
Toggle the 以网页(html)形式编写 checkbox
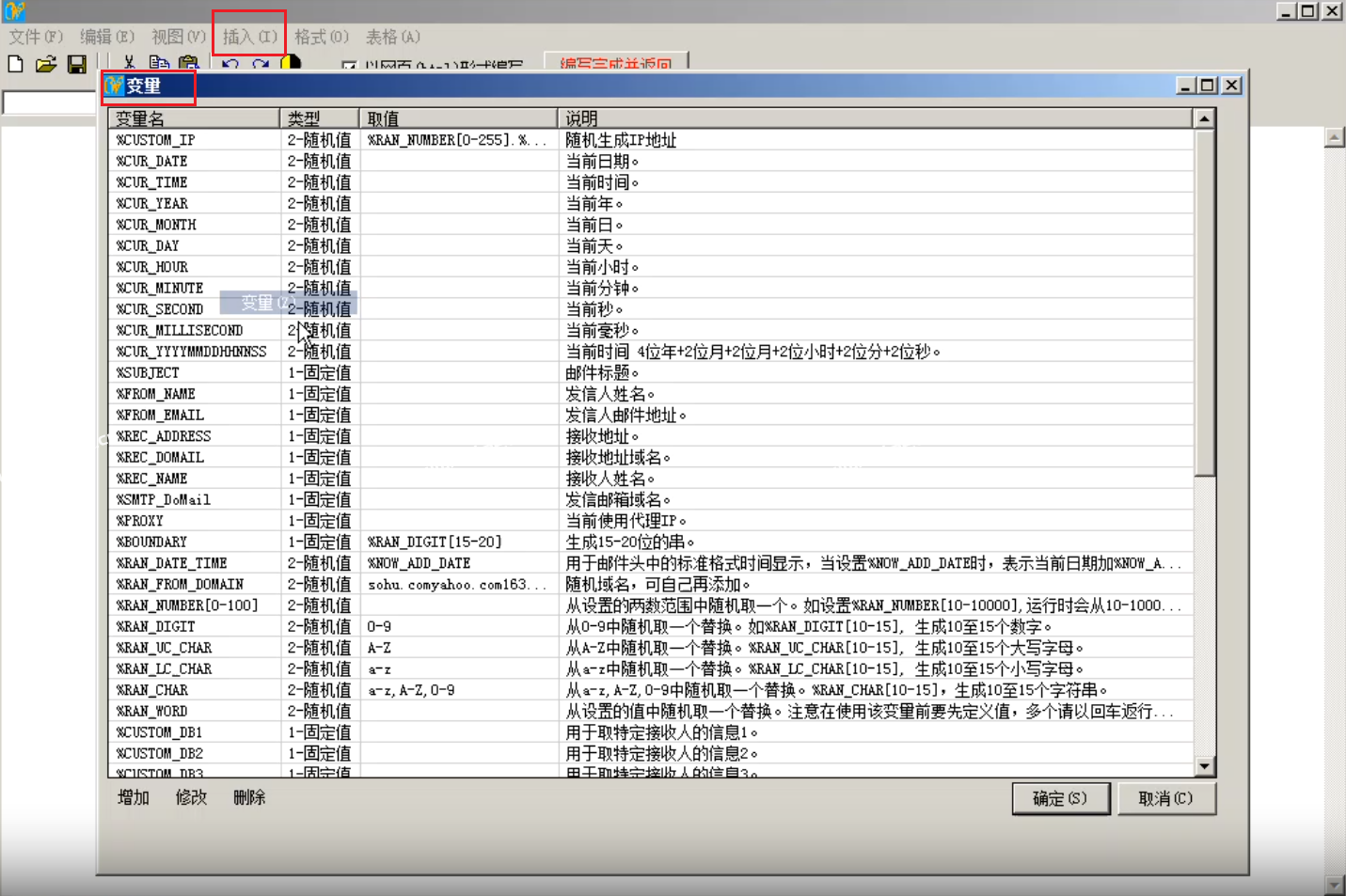(x=349, y=66)
